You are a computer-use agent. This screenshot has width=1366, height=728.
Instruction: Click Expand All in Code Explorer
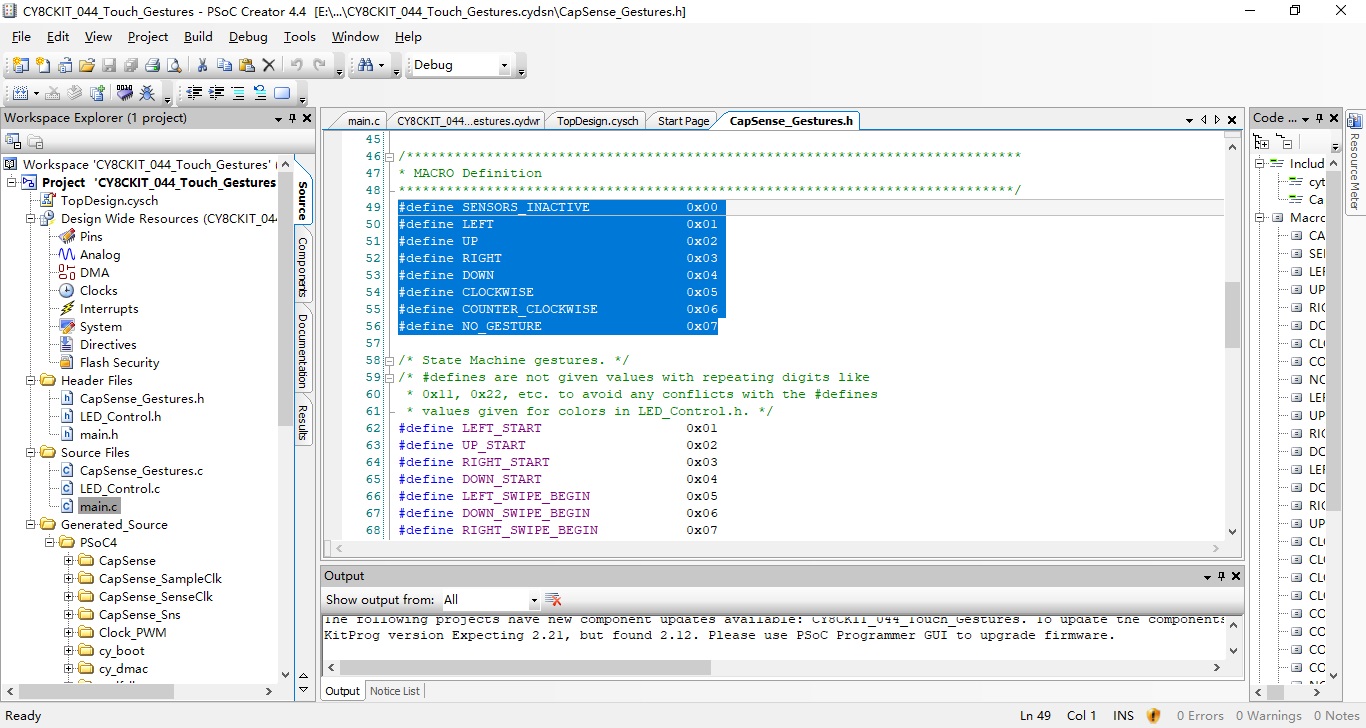pyautogui.click(x=1262, y=143)
